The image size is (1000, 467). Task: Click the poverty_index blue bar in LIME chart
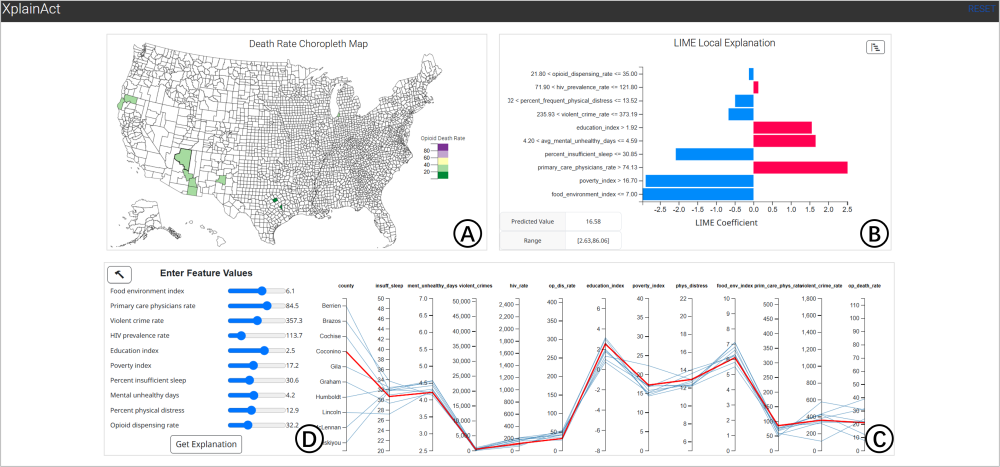(699, 181)
